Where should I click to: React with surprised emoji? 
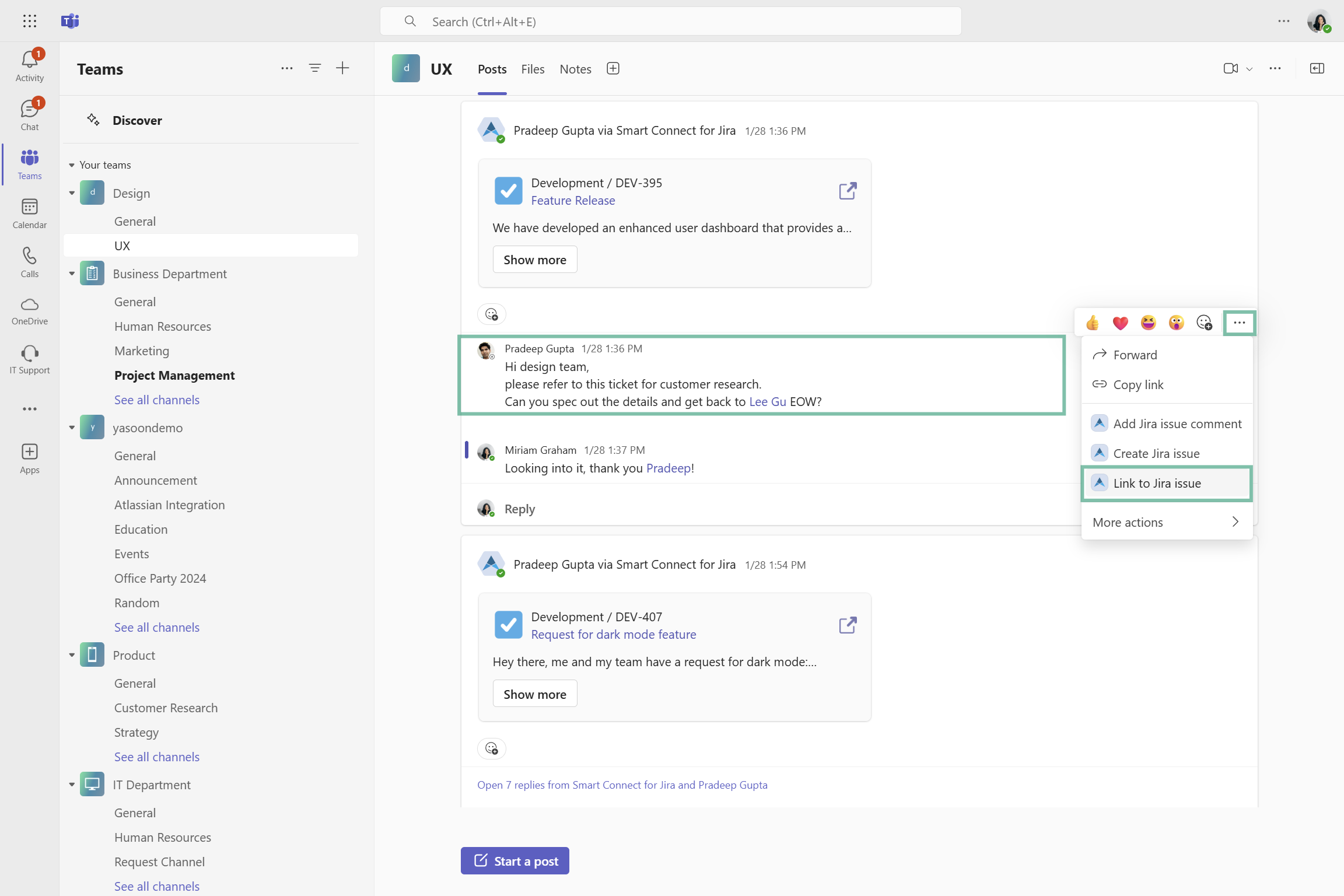coord(1177,323)
